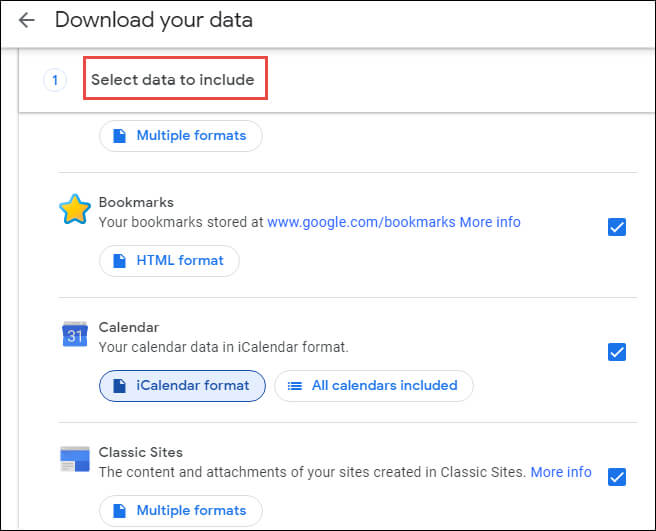The image size is (656, 531).
Task: Click the iCalendar format button
Action: point(182,386)
